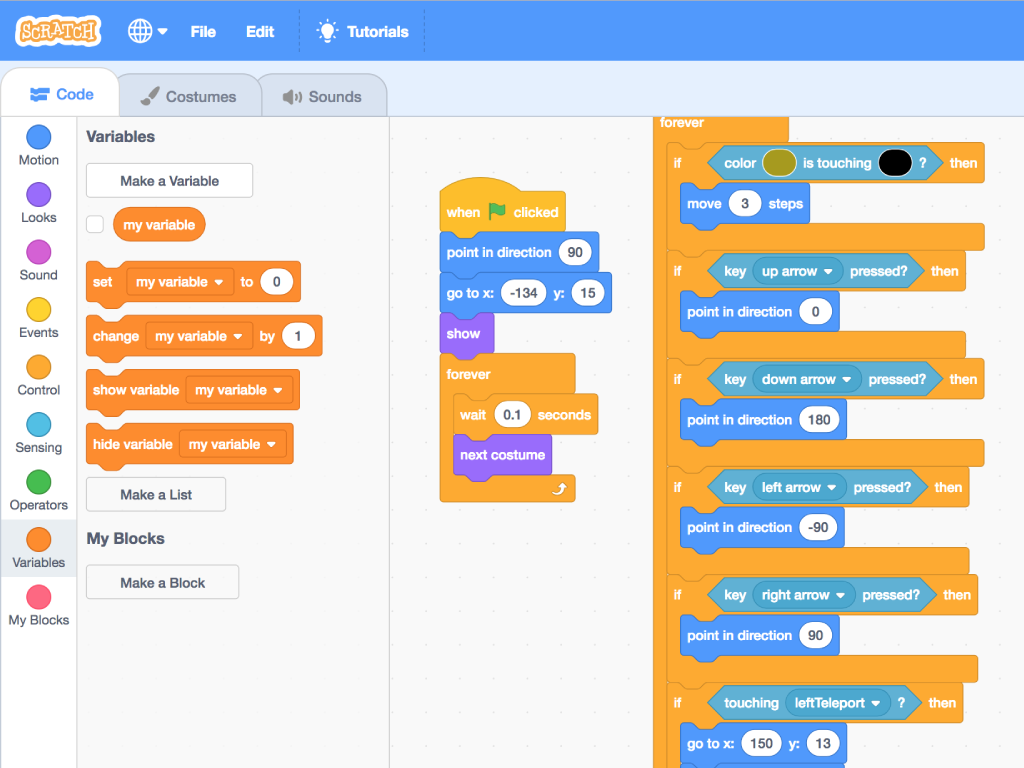The width and height of the screenshot is (1024, 768).
Task: Open the left arrow key dropdown
Action: [x=799, y=487]
